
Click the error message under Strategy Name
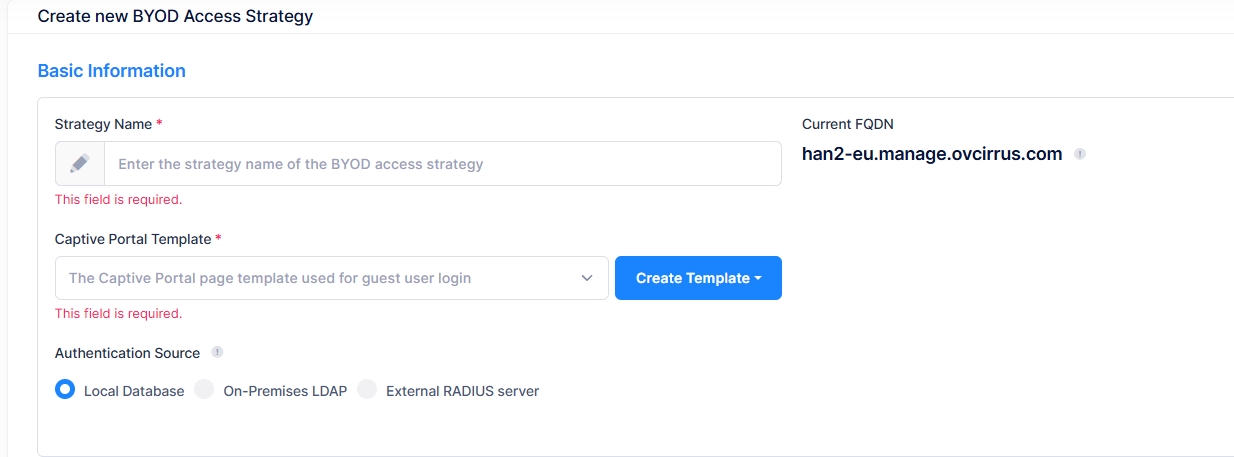click(118, 199)
